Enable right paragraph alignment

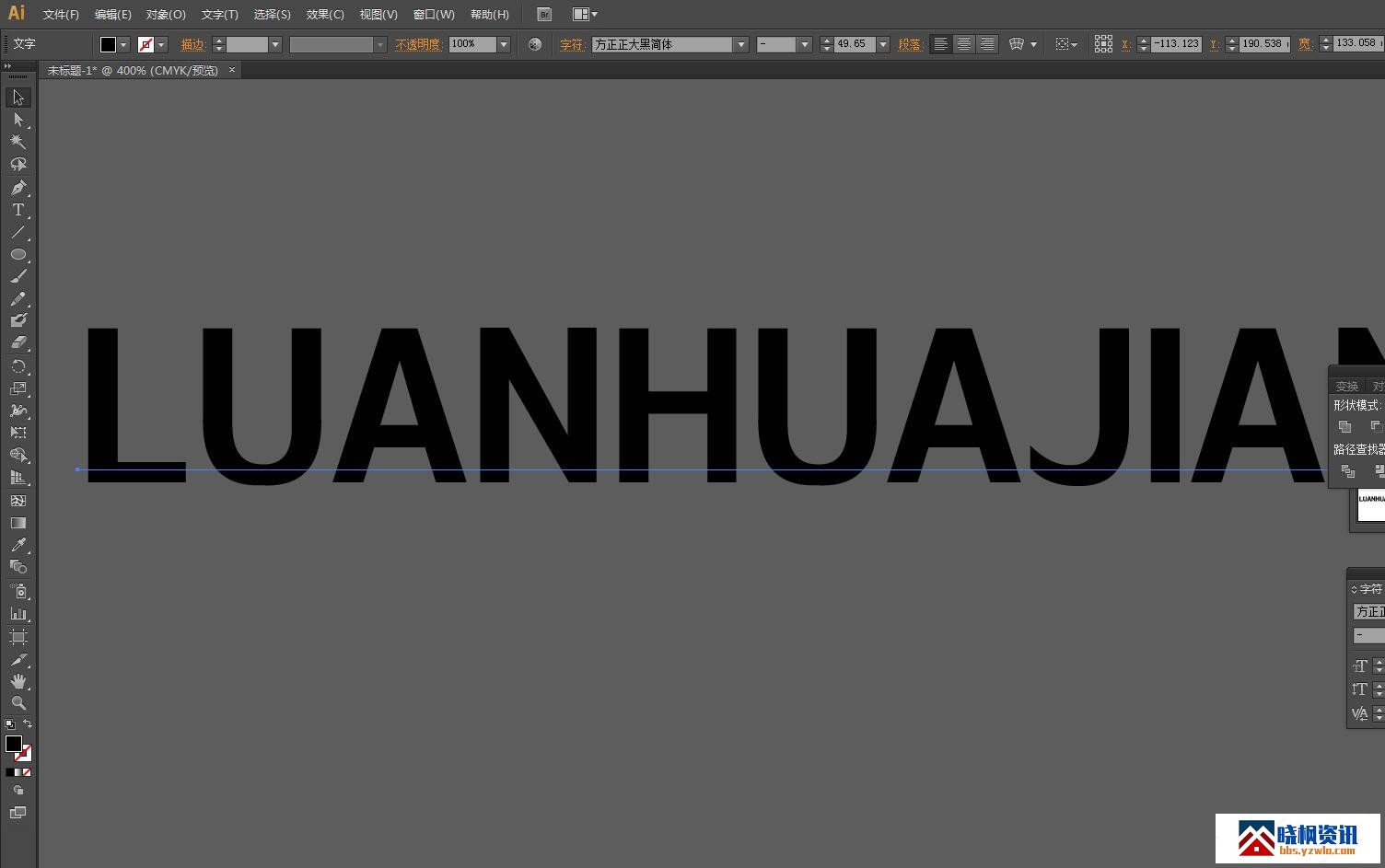pos(986,44)
